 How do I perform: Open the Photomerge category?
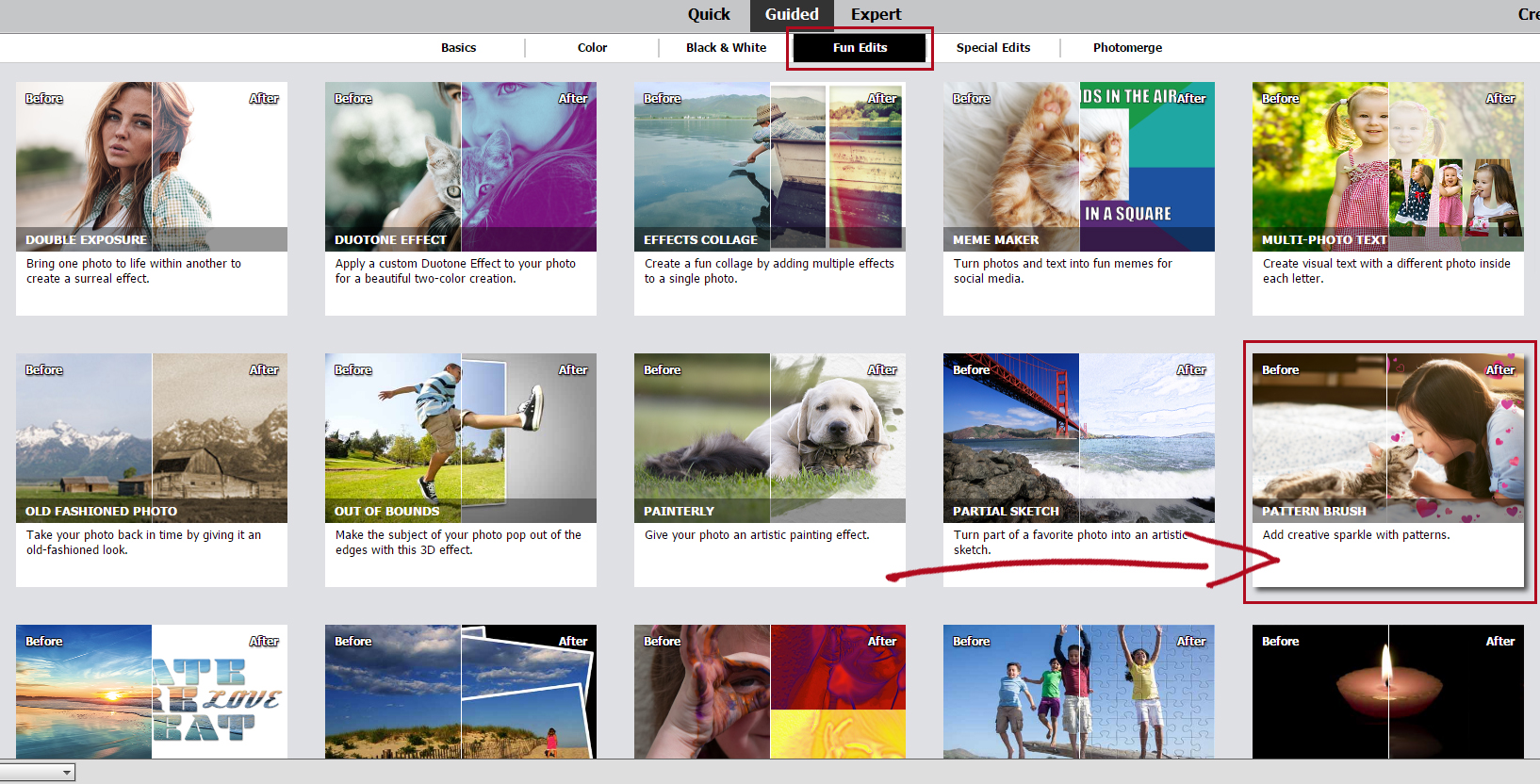coord(1127,47)
